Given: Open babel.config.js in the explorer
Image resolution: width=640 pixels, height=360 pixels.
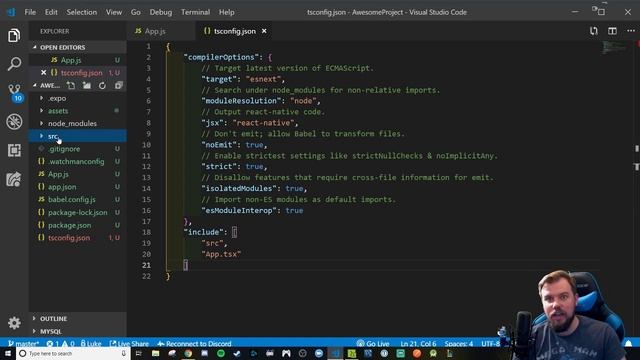Looking at the screenshot, I should (78, 200).
